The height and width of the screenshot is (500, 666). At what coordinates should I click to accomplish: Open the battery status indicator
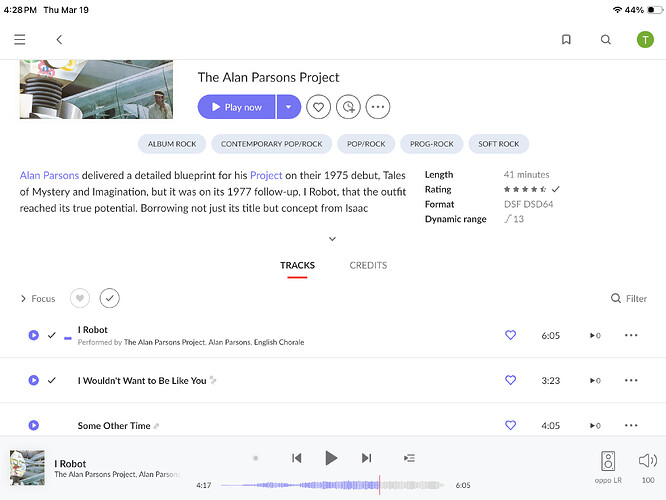point(655,10)
